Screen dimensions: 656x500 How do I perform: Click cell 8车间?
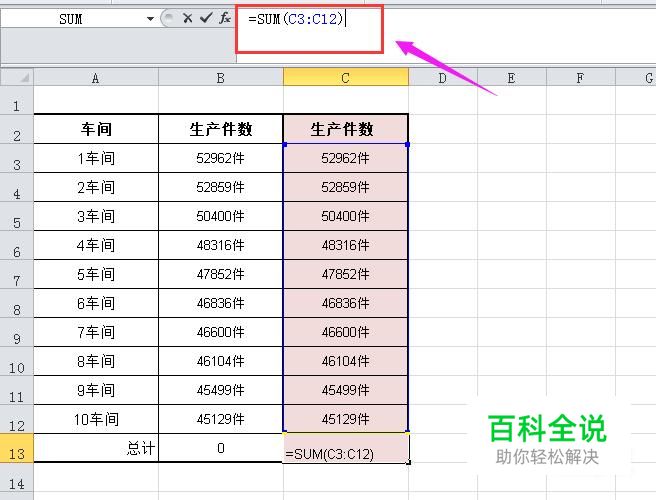point(96,361)
